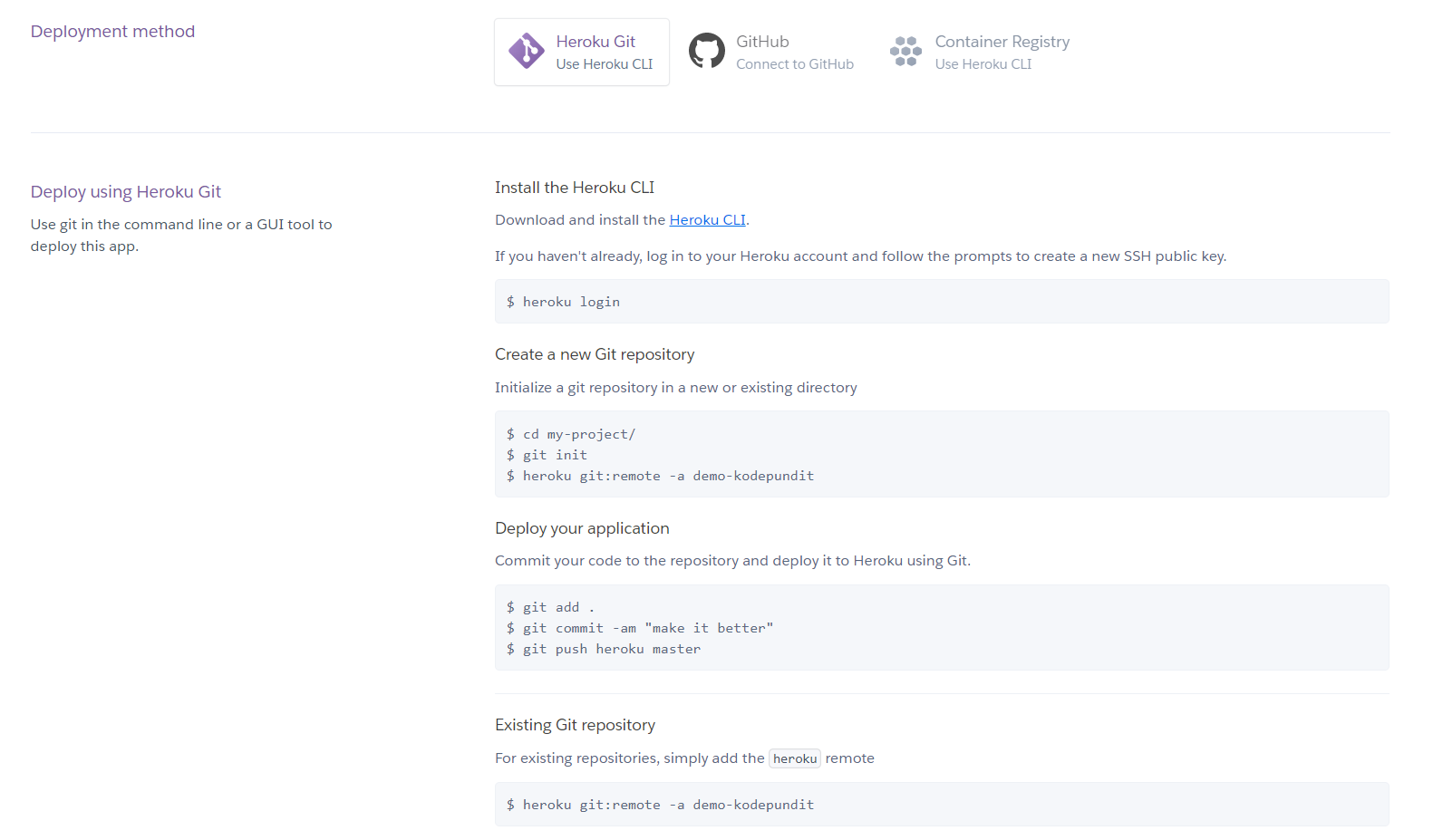Select the Container Registry deployment method label

click(x=1002, y=42)
